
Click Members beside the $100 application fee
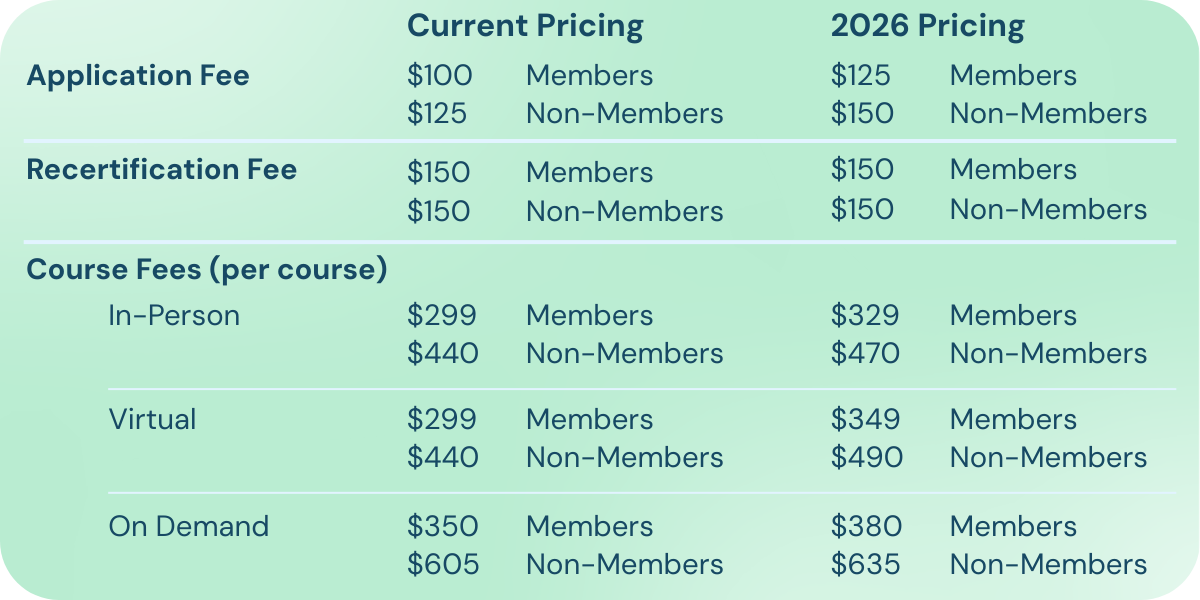589,76
